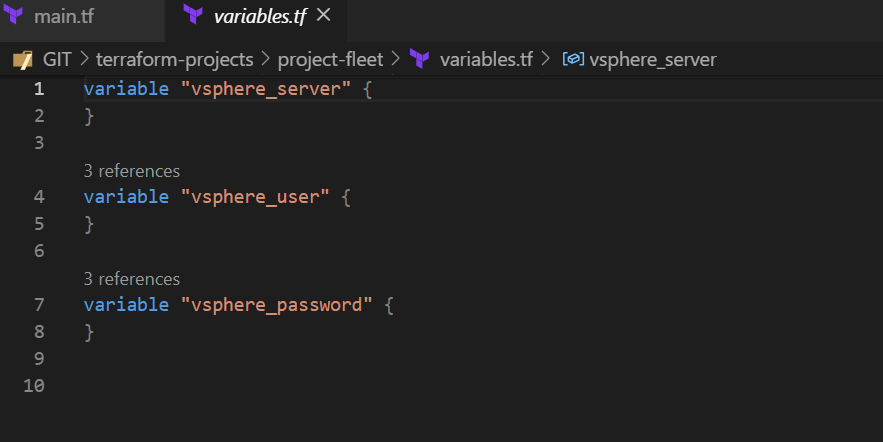
Task: Click line number 7 in the gutter
Action: coord(39,304)
